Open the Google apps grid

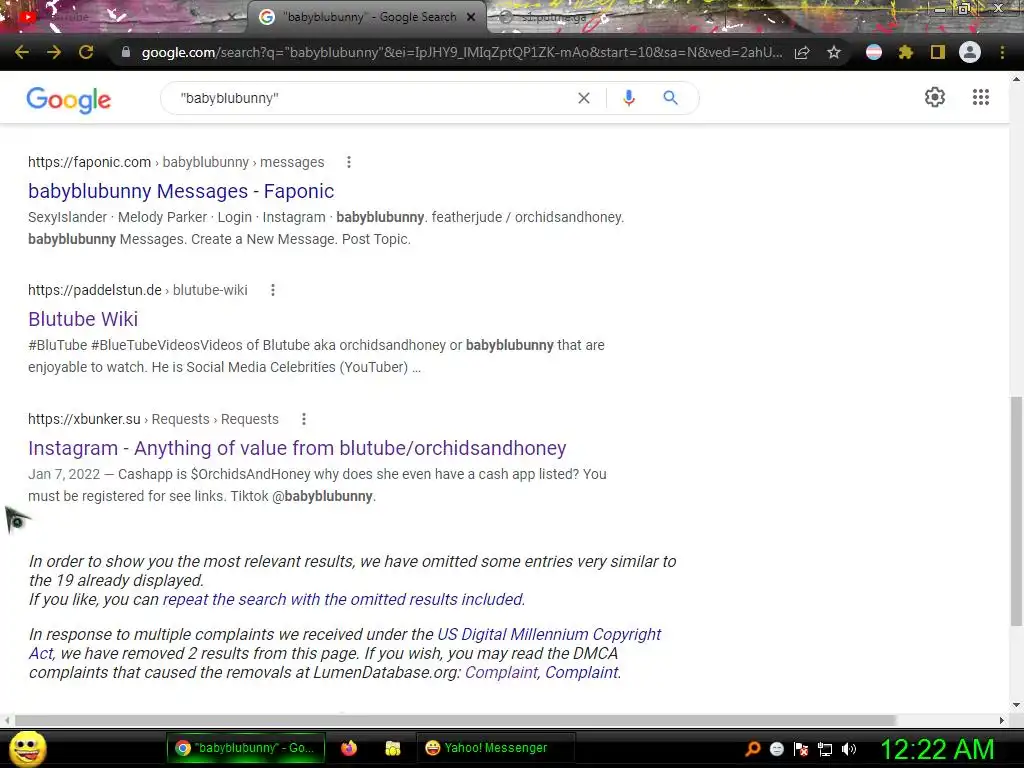click(981, 97)
